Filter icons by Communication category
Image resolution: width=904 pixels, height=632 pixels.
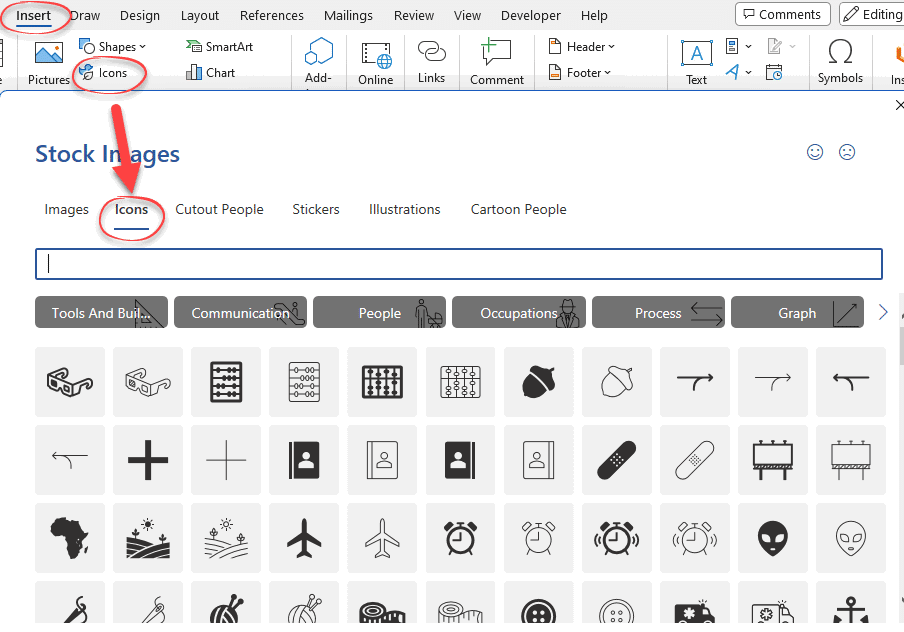tap(240, 313)
